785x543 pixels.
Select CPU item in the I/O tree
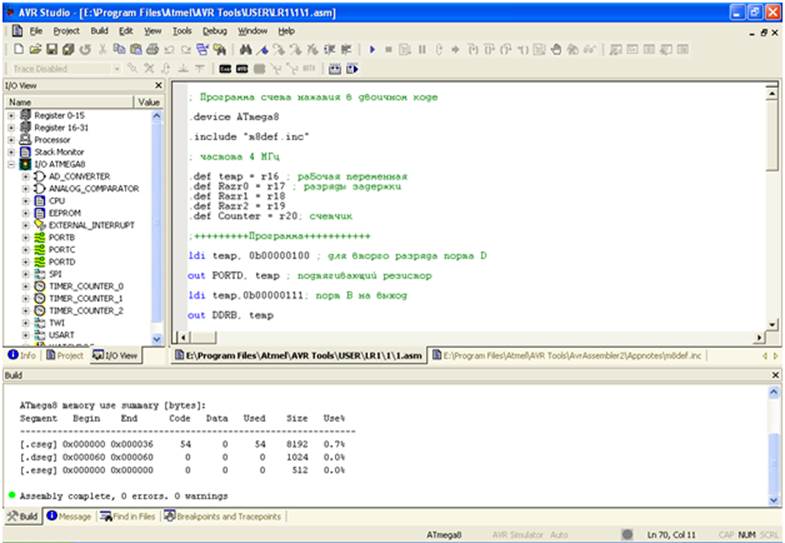[x=57, y=201]
